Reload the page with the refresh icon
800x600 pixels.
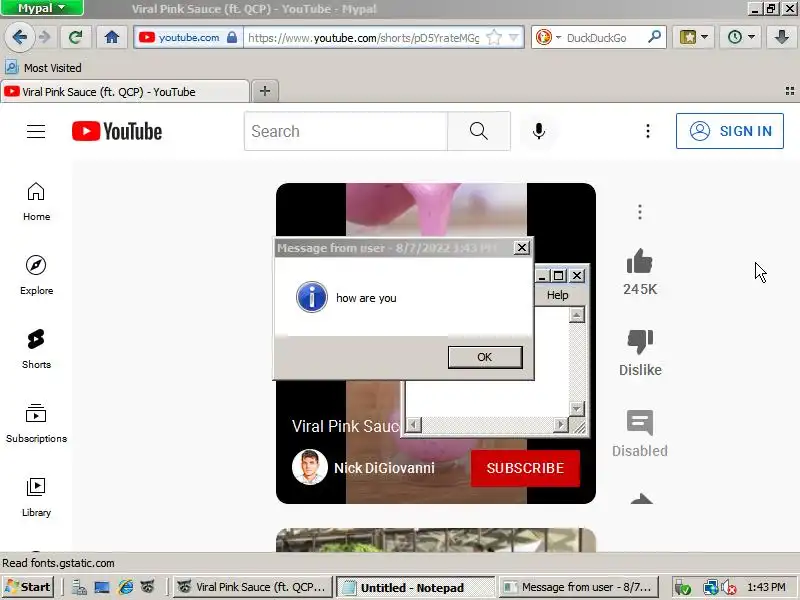(x=75, y=37)
